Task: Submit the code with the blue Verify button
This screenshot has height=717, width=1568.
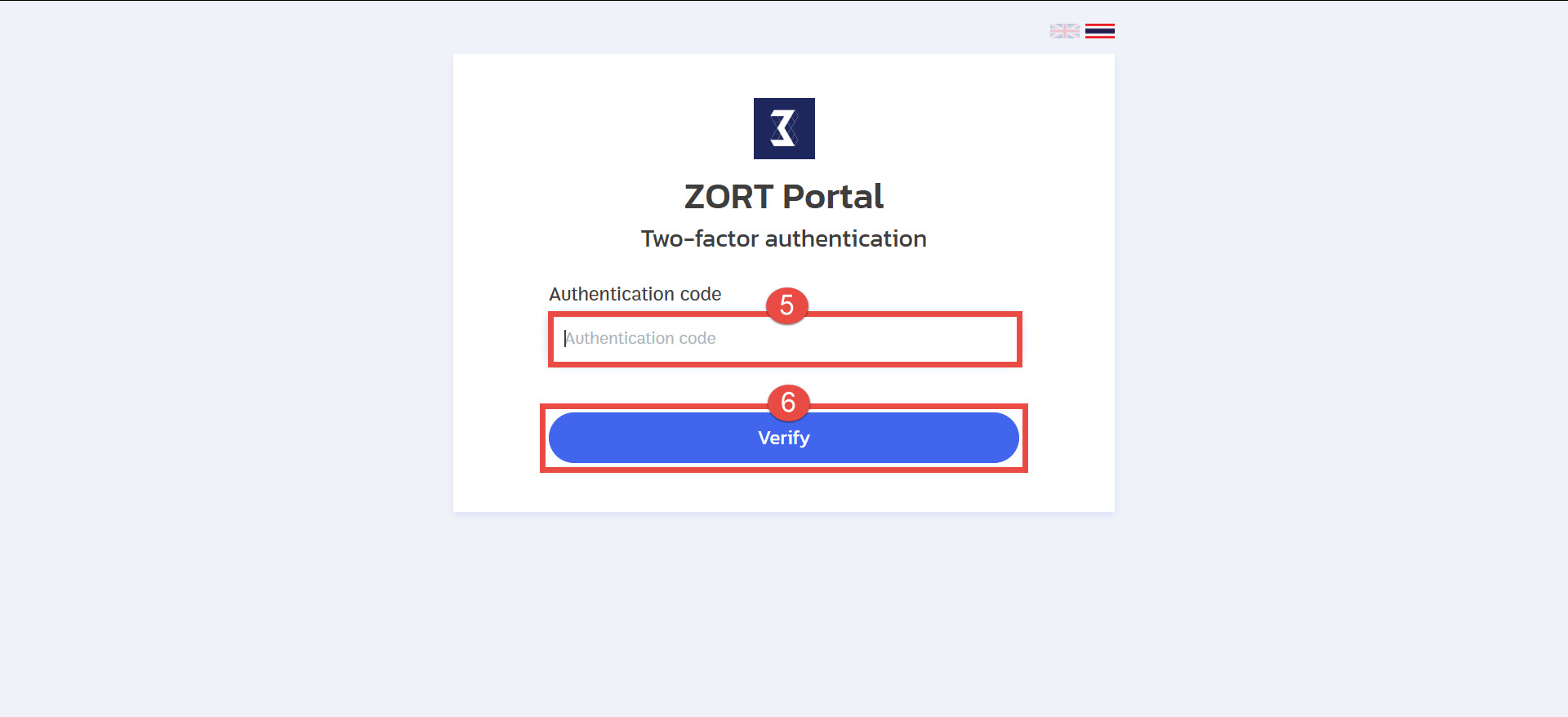Action: (784, 438)
